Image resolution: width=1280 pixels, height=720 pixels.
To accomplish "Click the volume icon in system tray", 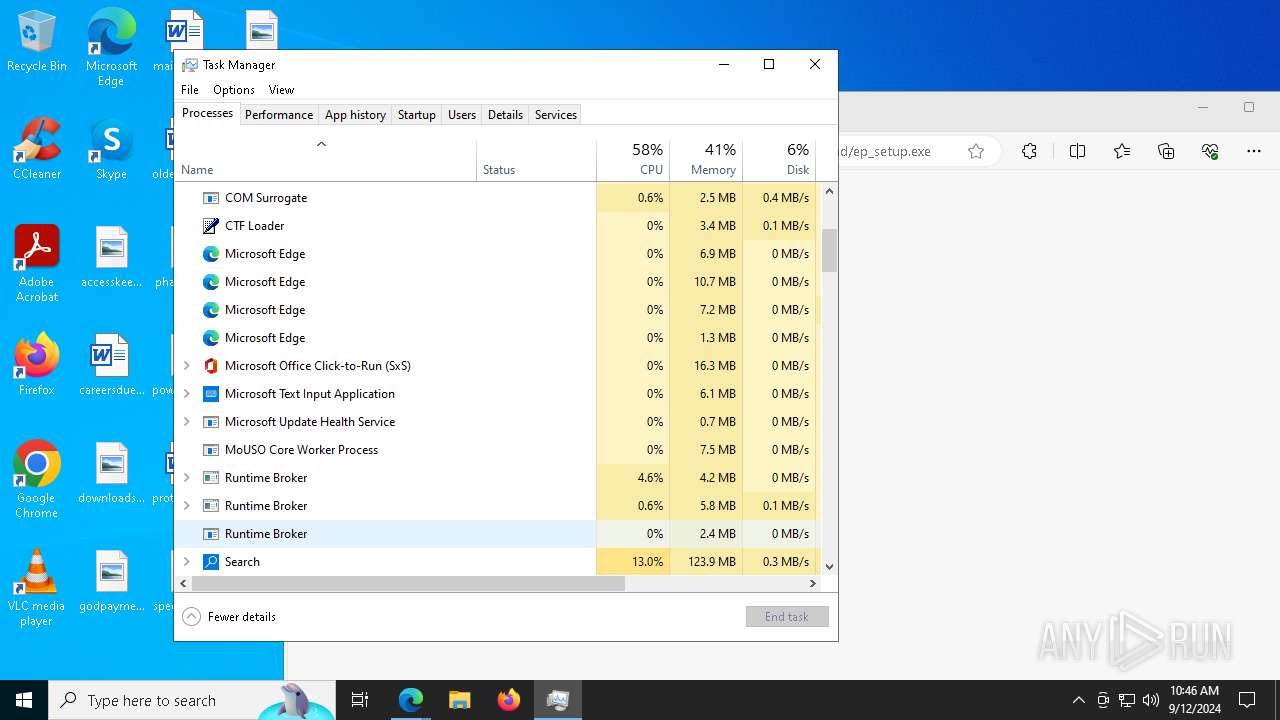I will pos(1151,700).
